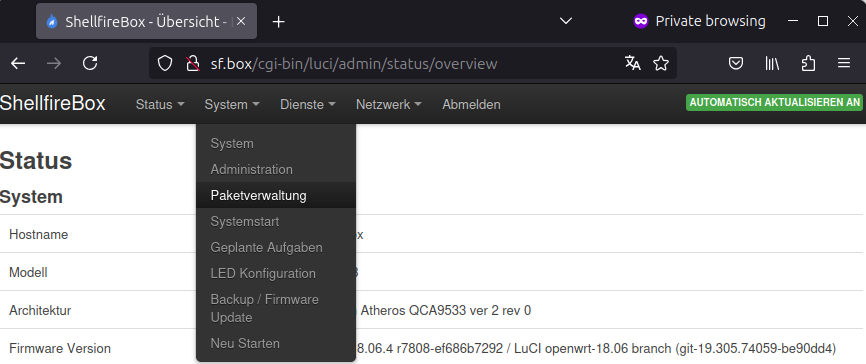Toggle the Automatisch Aktualisieren An badge
This screenshot has height=364, width=866.
coord(774,103)
